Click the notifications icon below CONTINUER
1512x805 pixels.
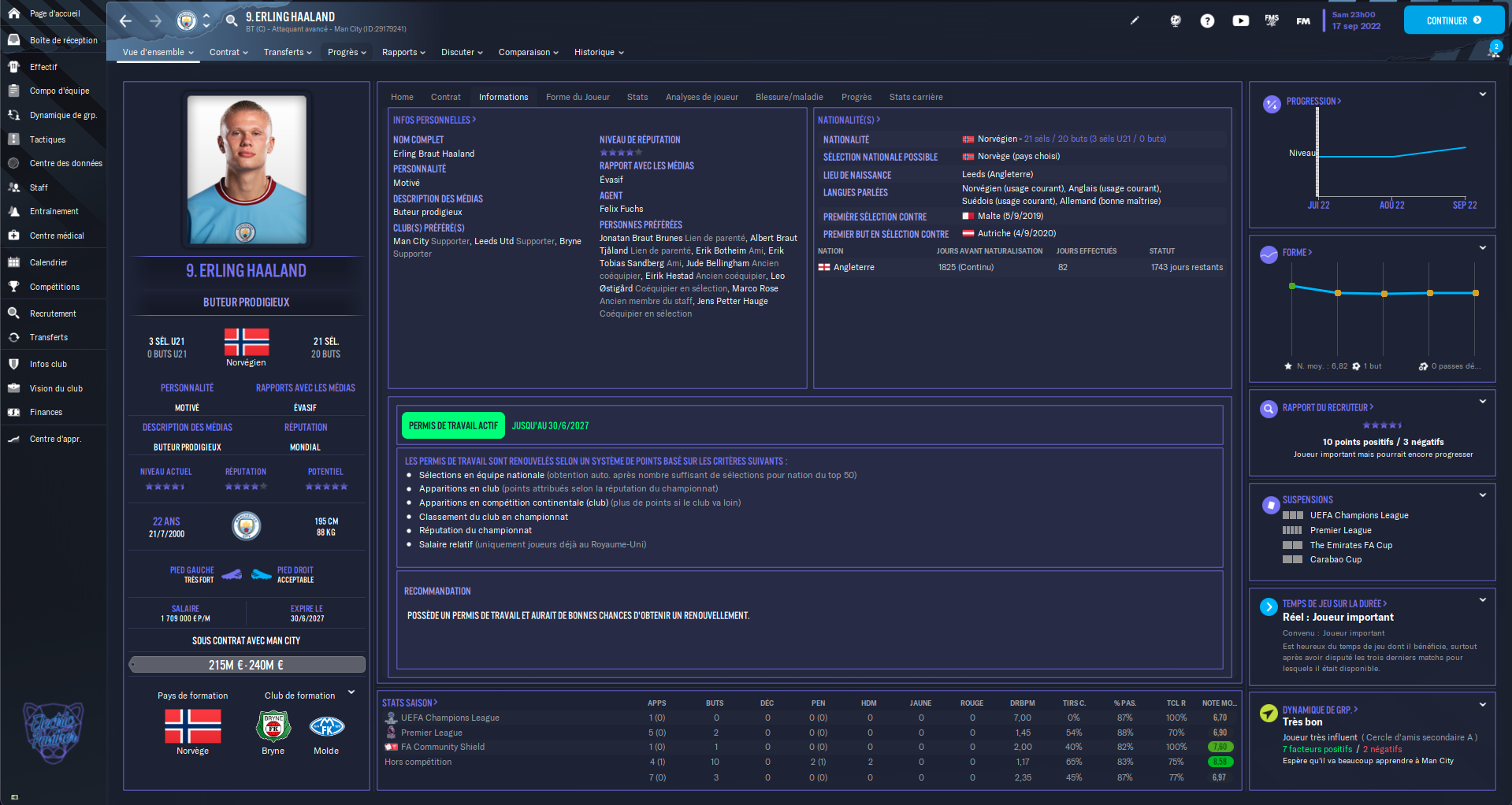pos(1493,52)
